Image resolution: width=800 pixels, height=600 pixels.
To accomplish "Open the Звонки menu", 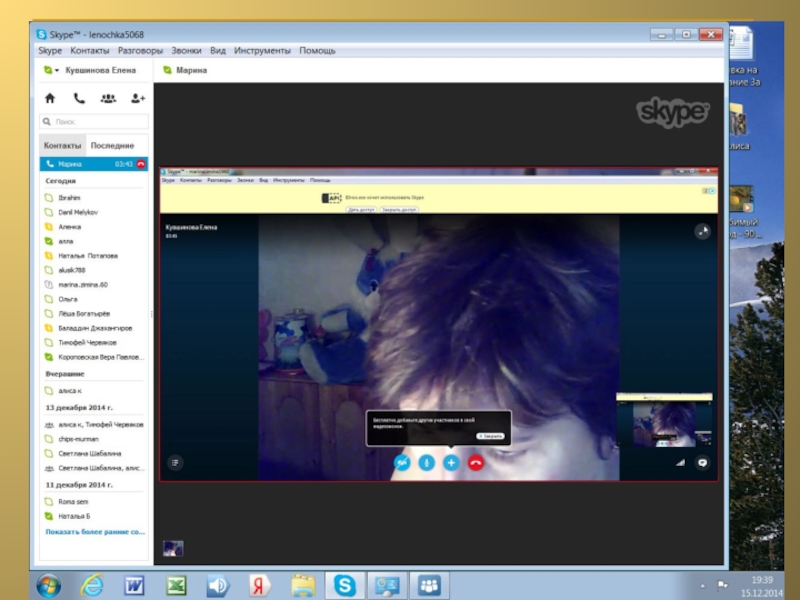I will coord(186,51).
